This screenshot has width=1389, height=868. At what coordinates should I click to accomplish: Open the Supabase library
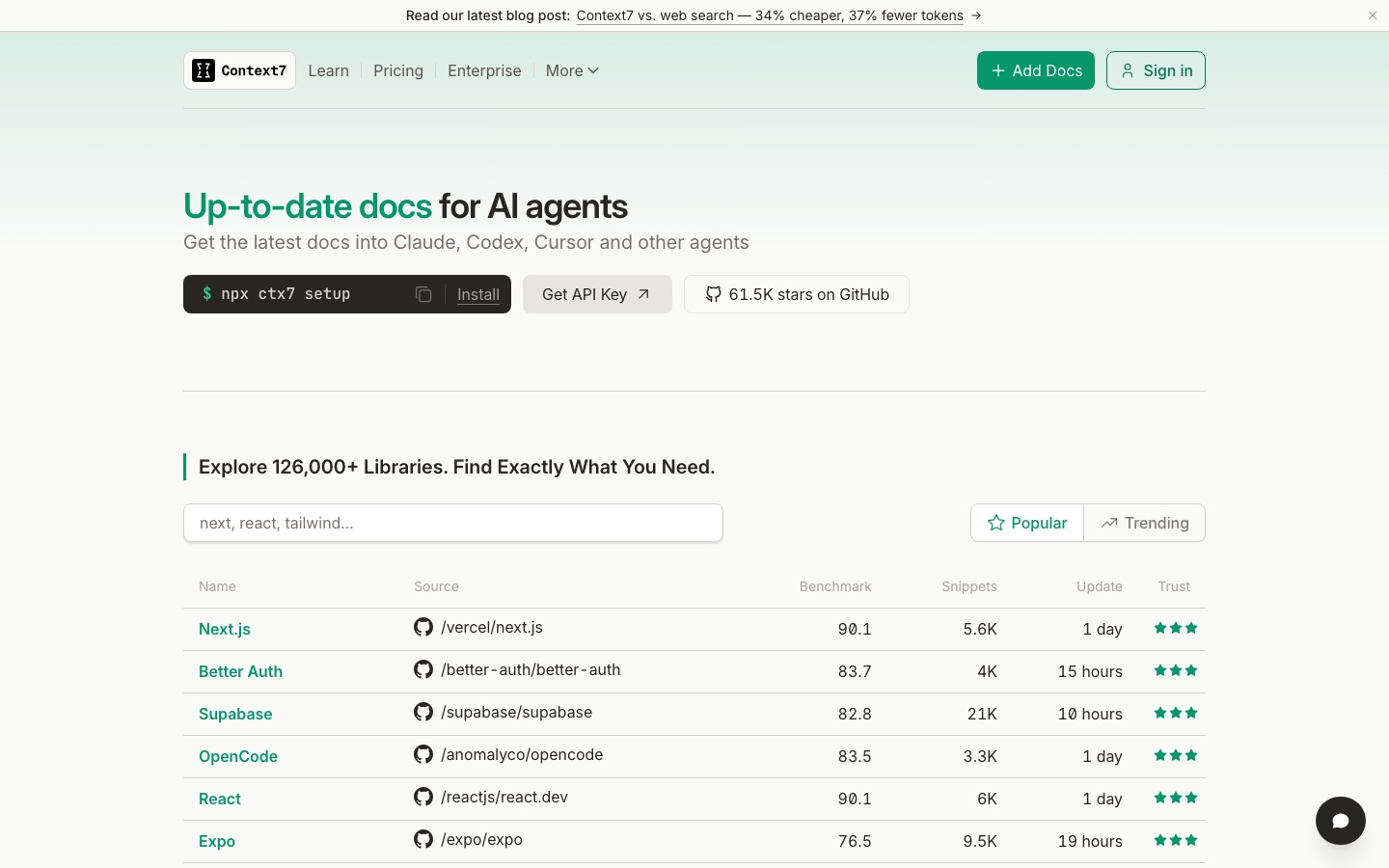tap(235, 714)
